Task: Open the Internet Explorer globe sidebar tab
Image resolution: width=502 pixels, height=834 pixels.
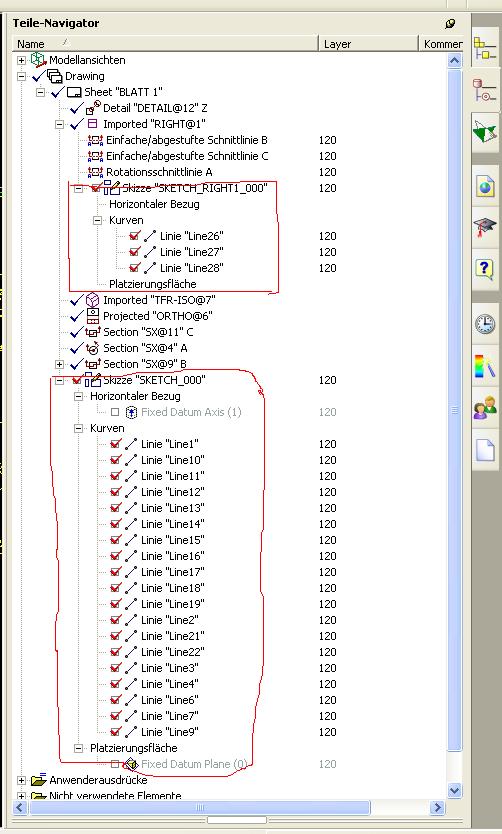Action: (x=485, y=187)
